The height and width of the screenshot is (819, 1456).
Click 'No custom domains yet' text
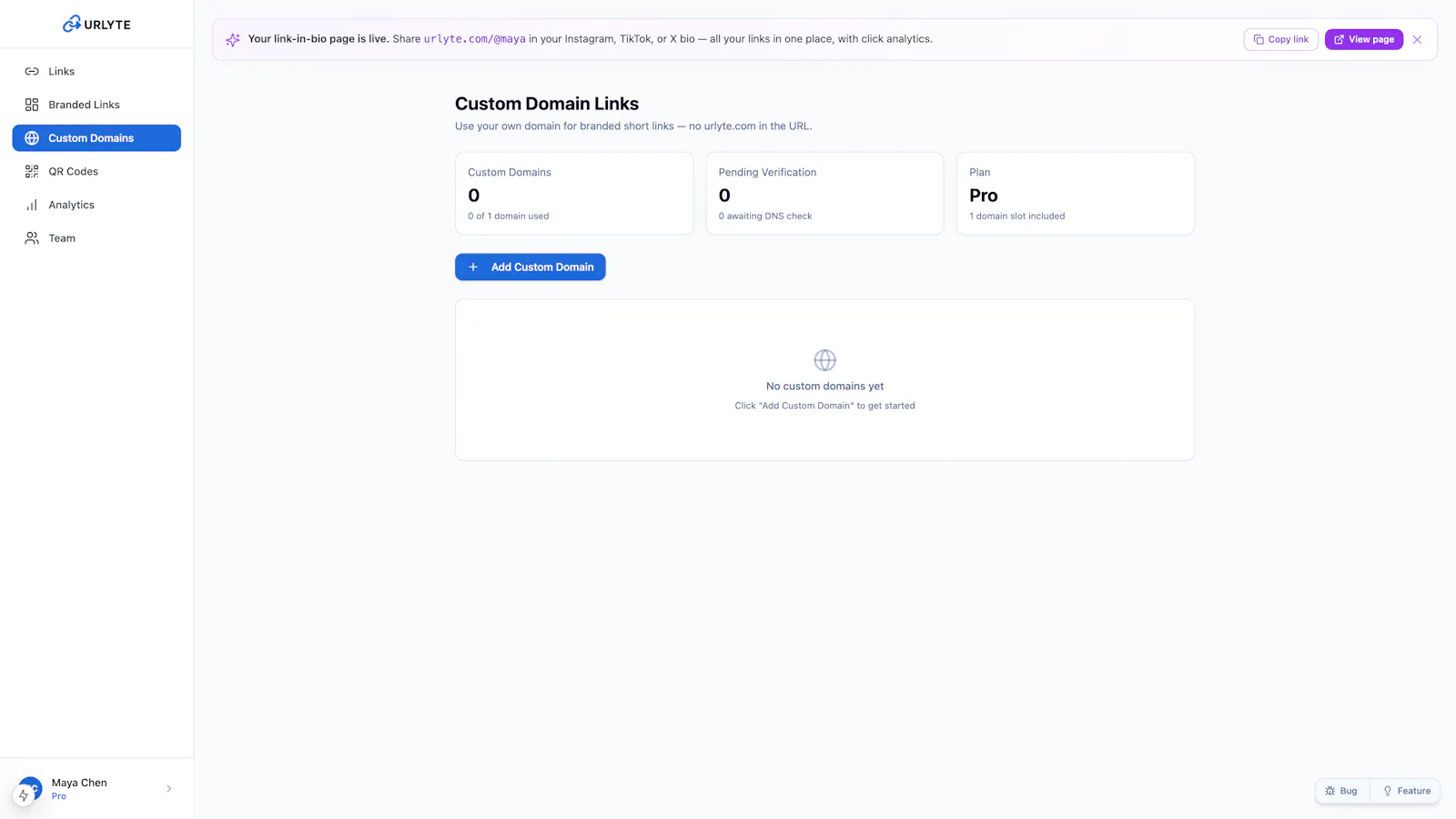(824, 386)
